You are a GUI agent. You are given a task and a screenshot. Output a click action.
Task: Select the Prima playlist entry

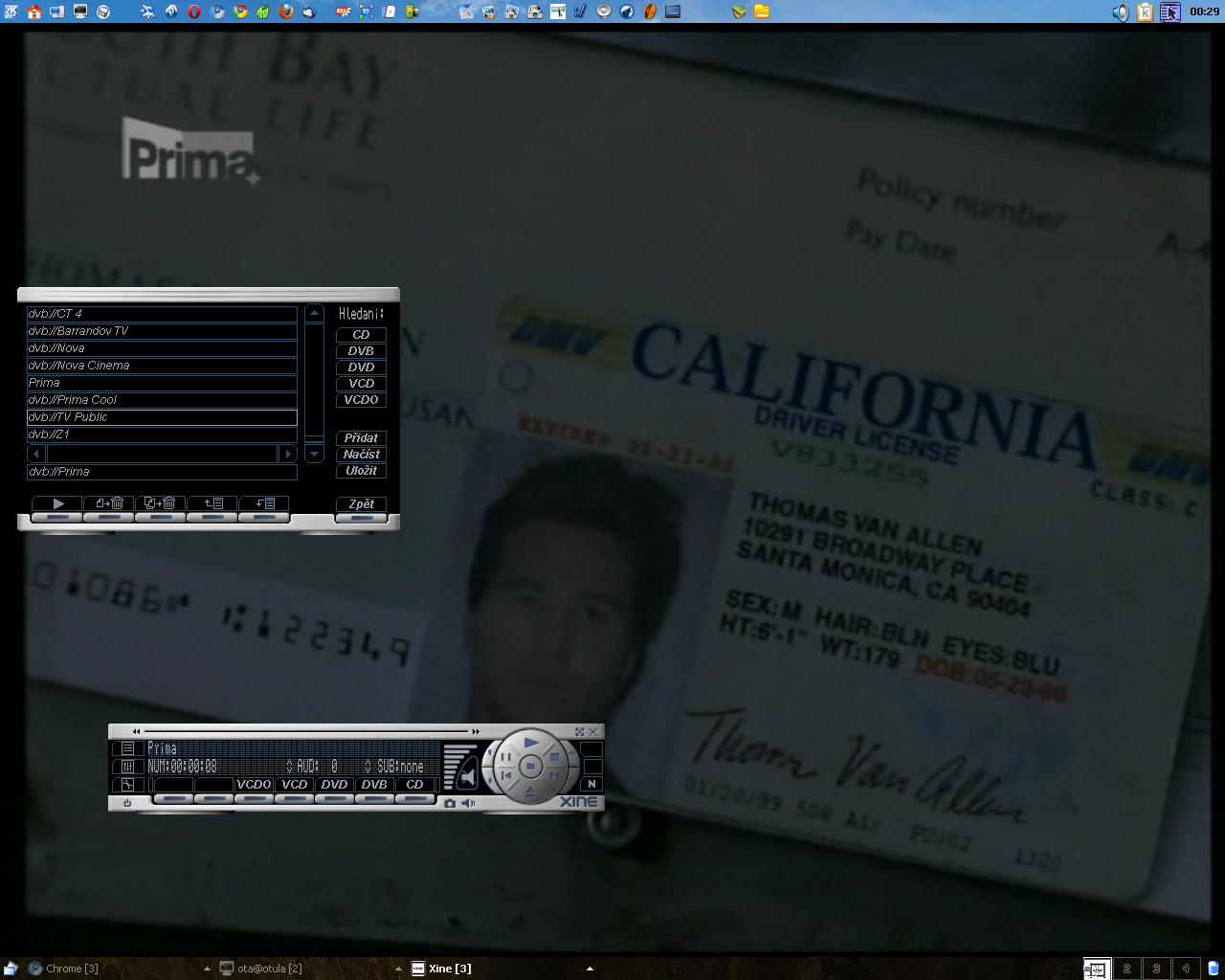coord(162,383)
